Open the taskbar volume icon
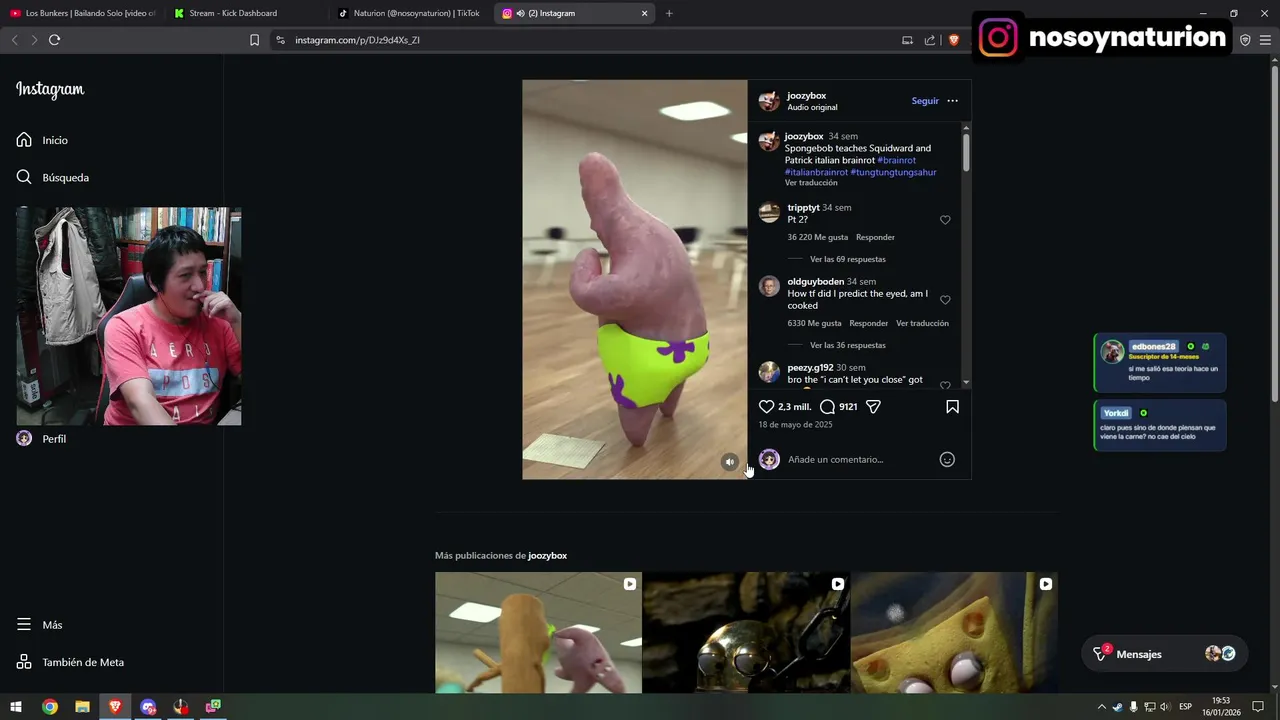1280x720 pixels. tap(1165, 707)
